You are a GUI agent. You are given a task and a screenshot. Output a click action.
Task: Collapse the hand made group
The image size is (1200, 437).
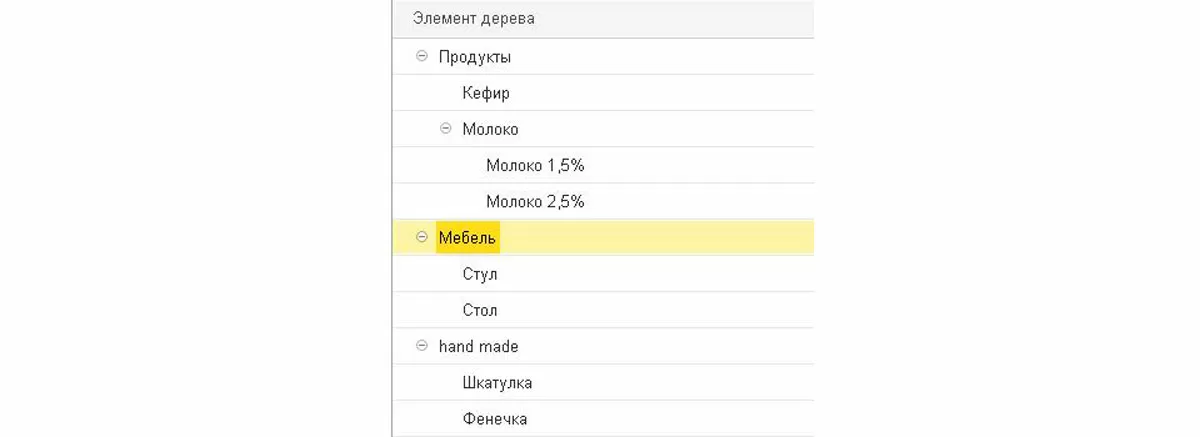421,347
